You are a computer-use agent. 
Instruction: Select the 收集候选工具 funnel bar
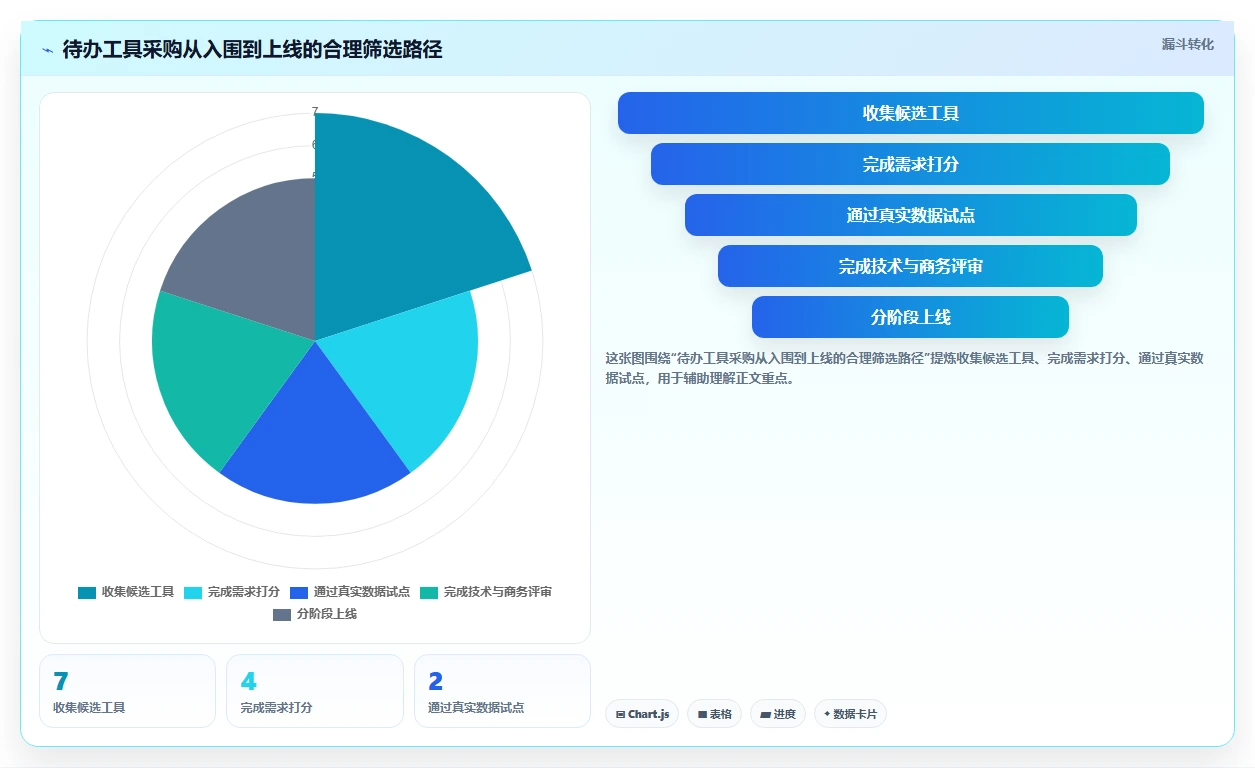coord(911,113)
